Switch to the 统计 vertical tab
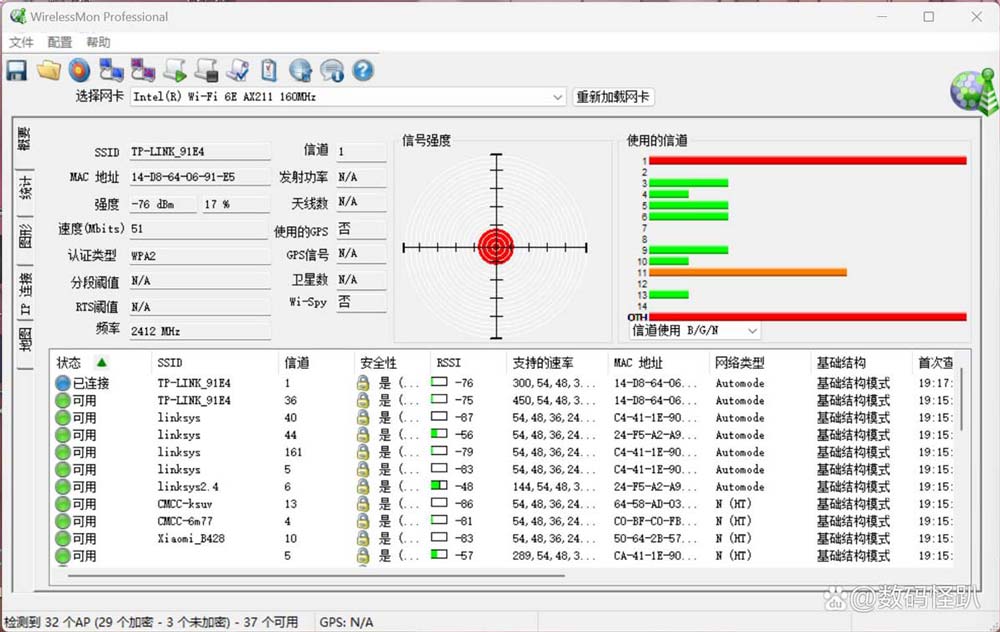The image size is (1000, 632). [x=24, y=189]
